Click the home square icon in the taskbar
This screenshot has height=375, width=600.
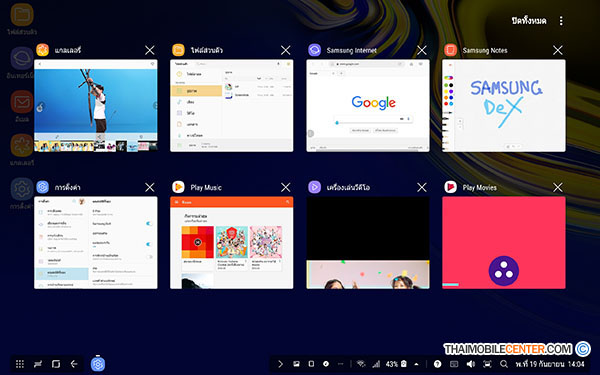pos(56,364)
